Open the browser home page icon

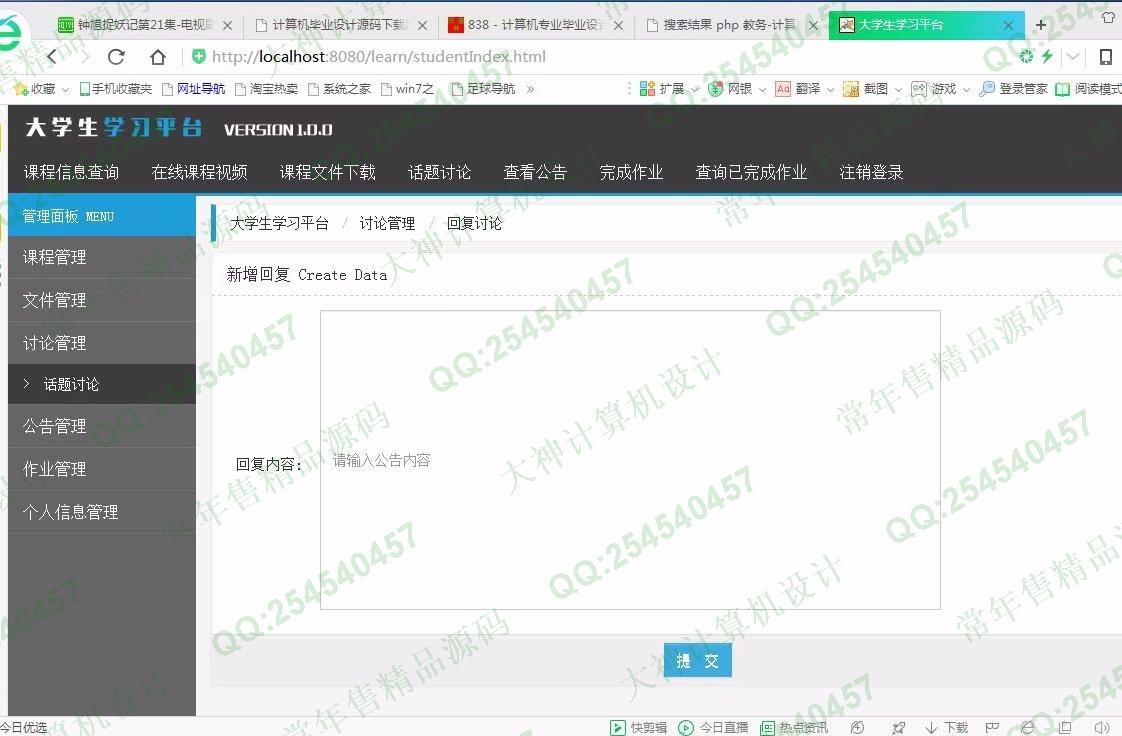pos(157,57)
